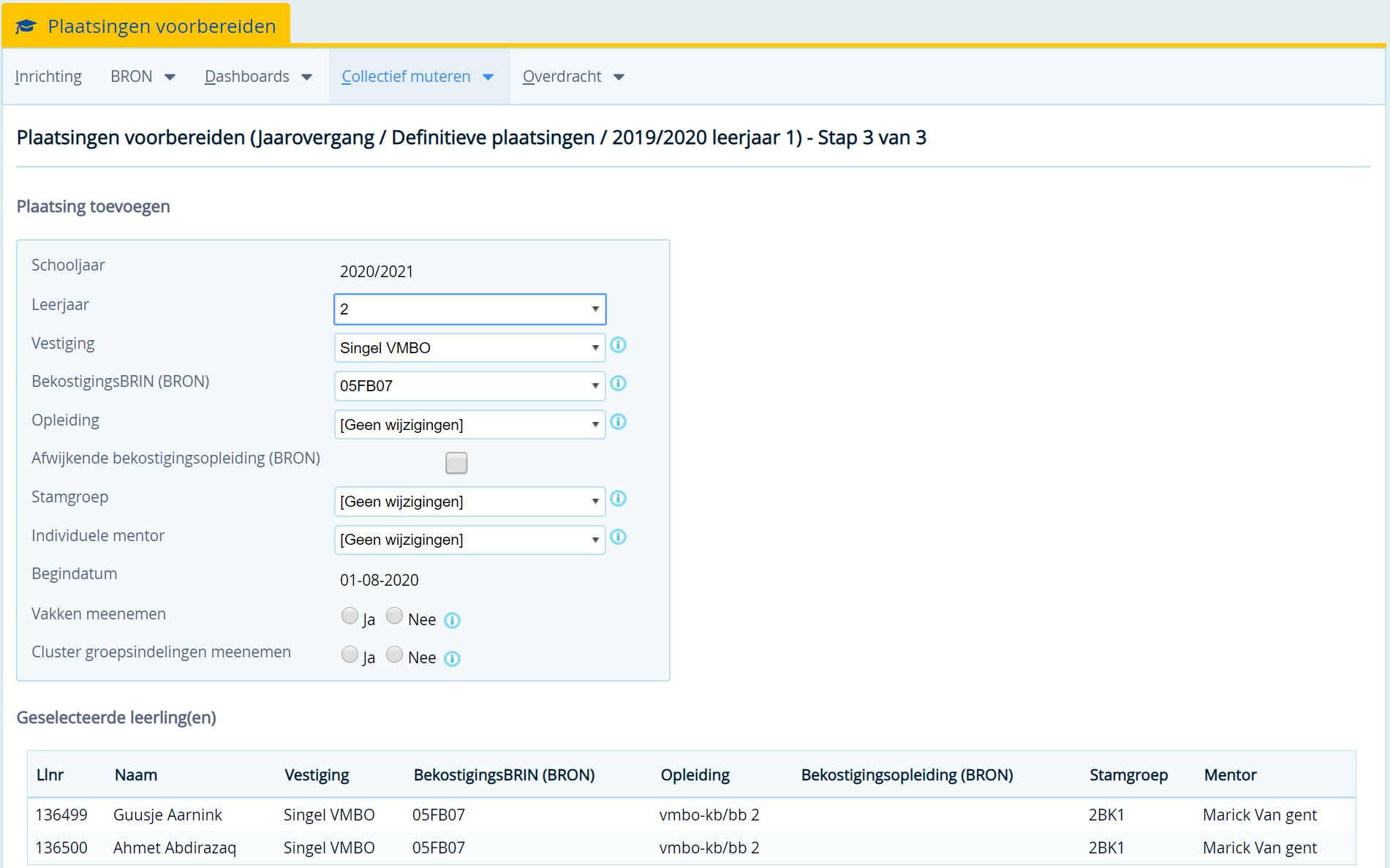
Task: Show info icon for Vakken meenemen
Action: point(453,621)
